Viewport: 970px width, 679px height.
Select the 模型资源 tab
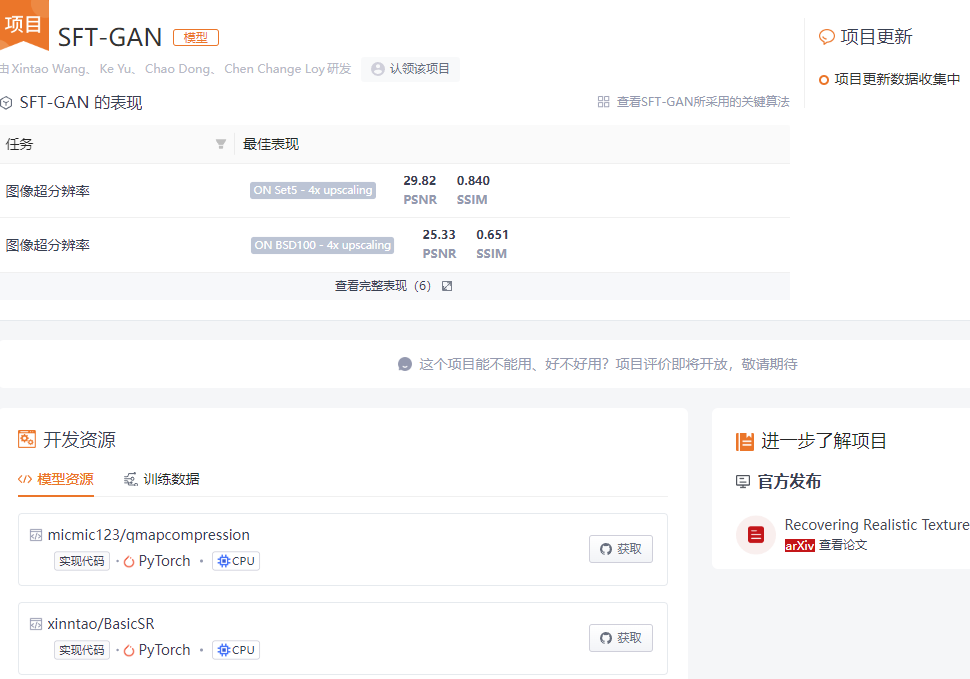point(57,479)
